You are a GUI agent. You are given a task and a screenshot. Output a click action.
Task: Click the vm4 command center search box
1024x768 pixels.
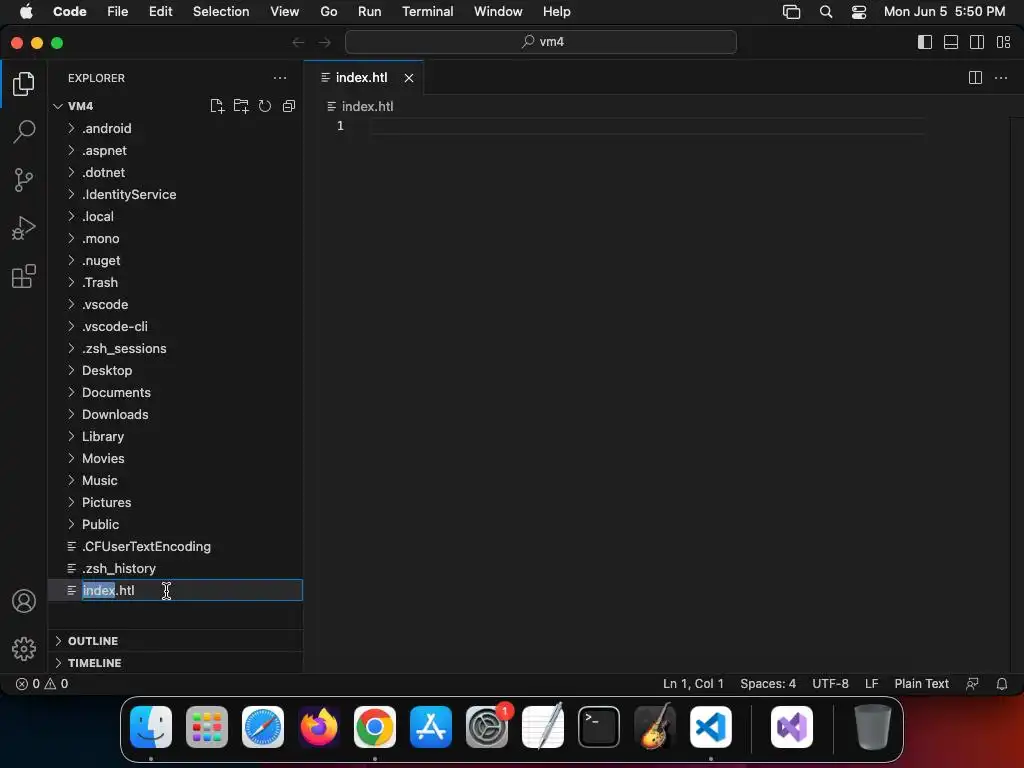[541, 42]
